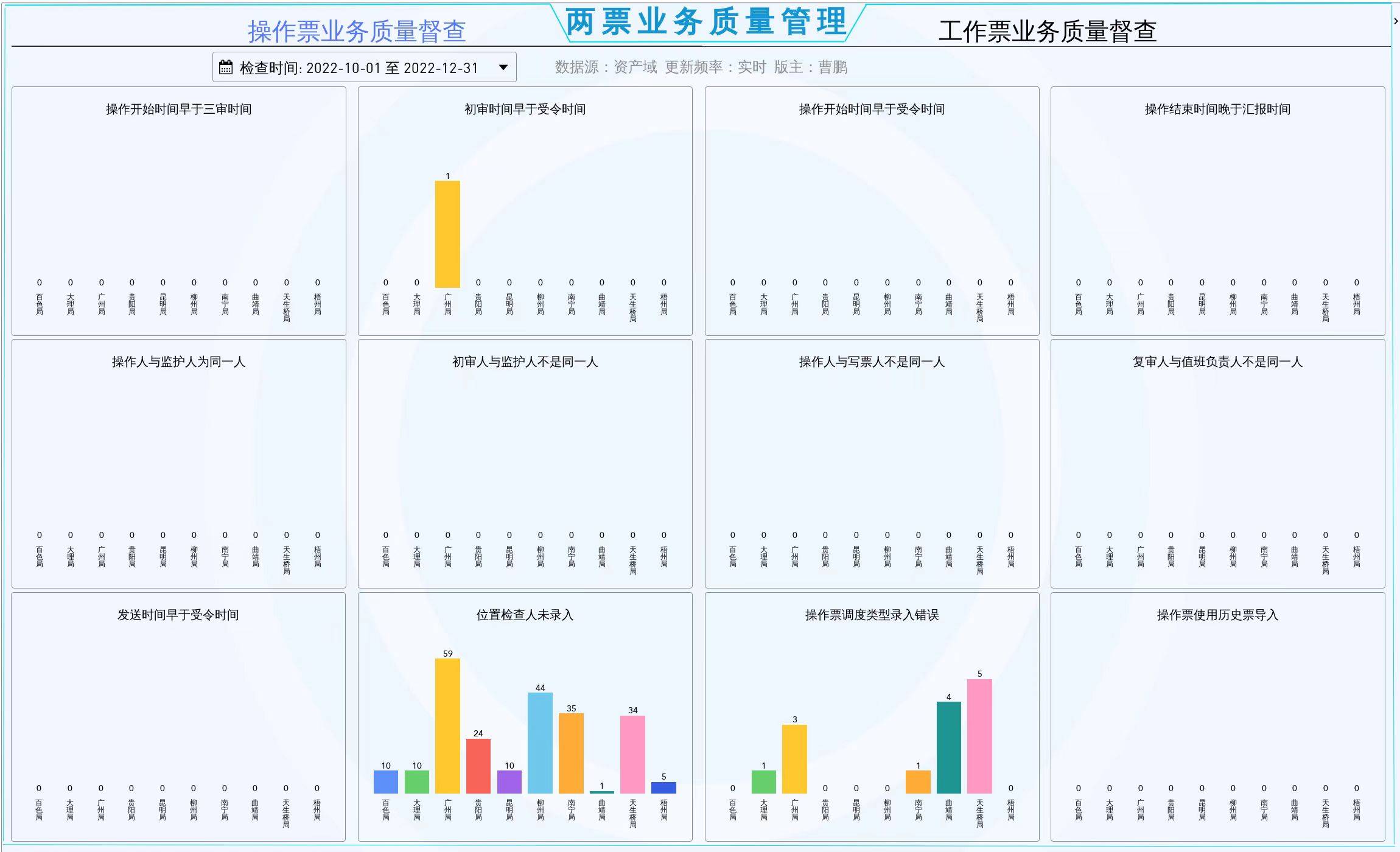The width and height of the screenshot is (1400, 852).
Task: Click the 两票业务质量管理 center title
Action: point(706,22)
